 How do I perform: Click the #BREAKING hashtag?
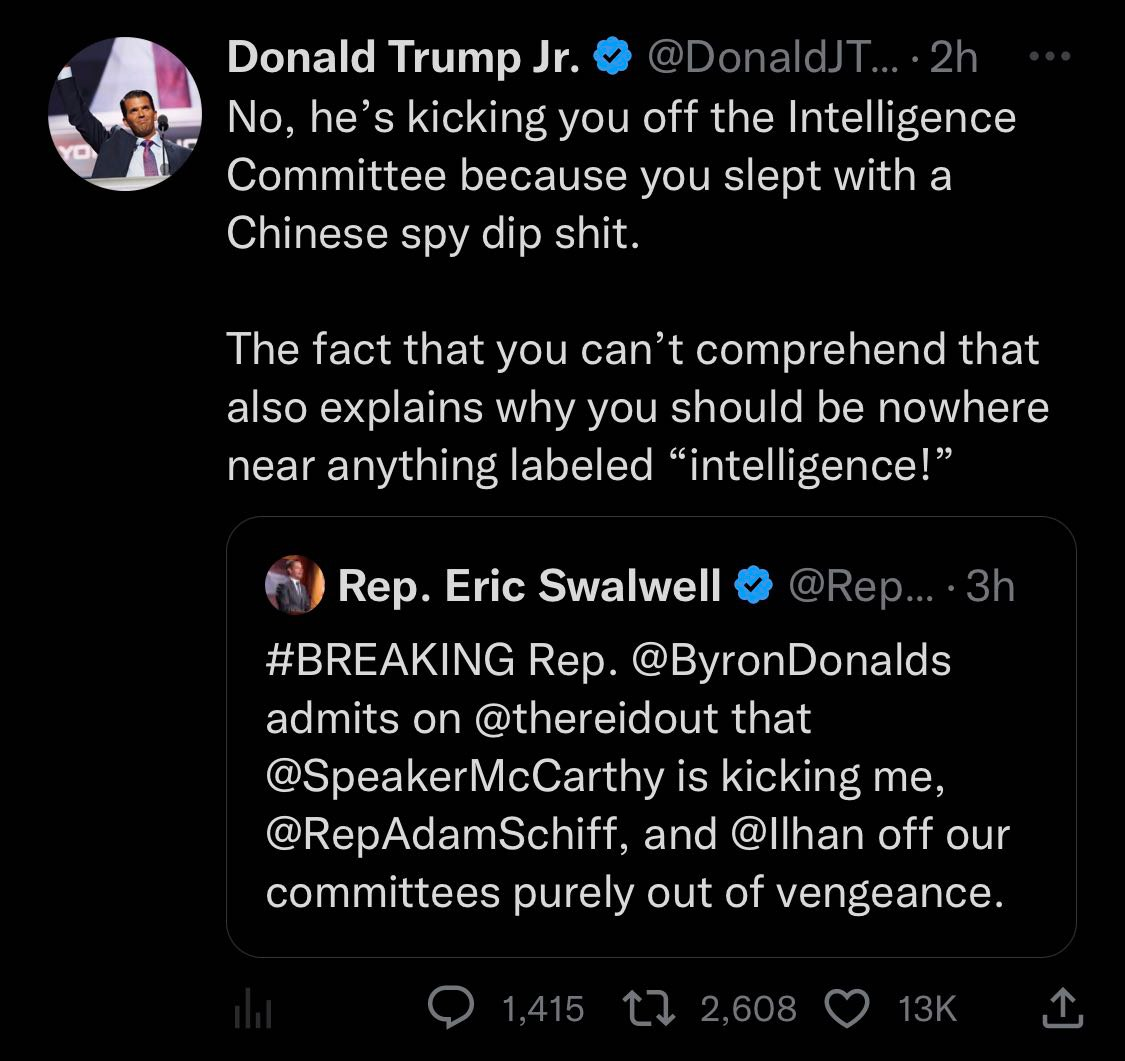[x=390, y=660]
